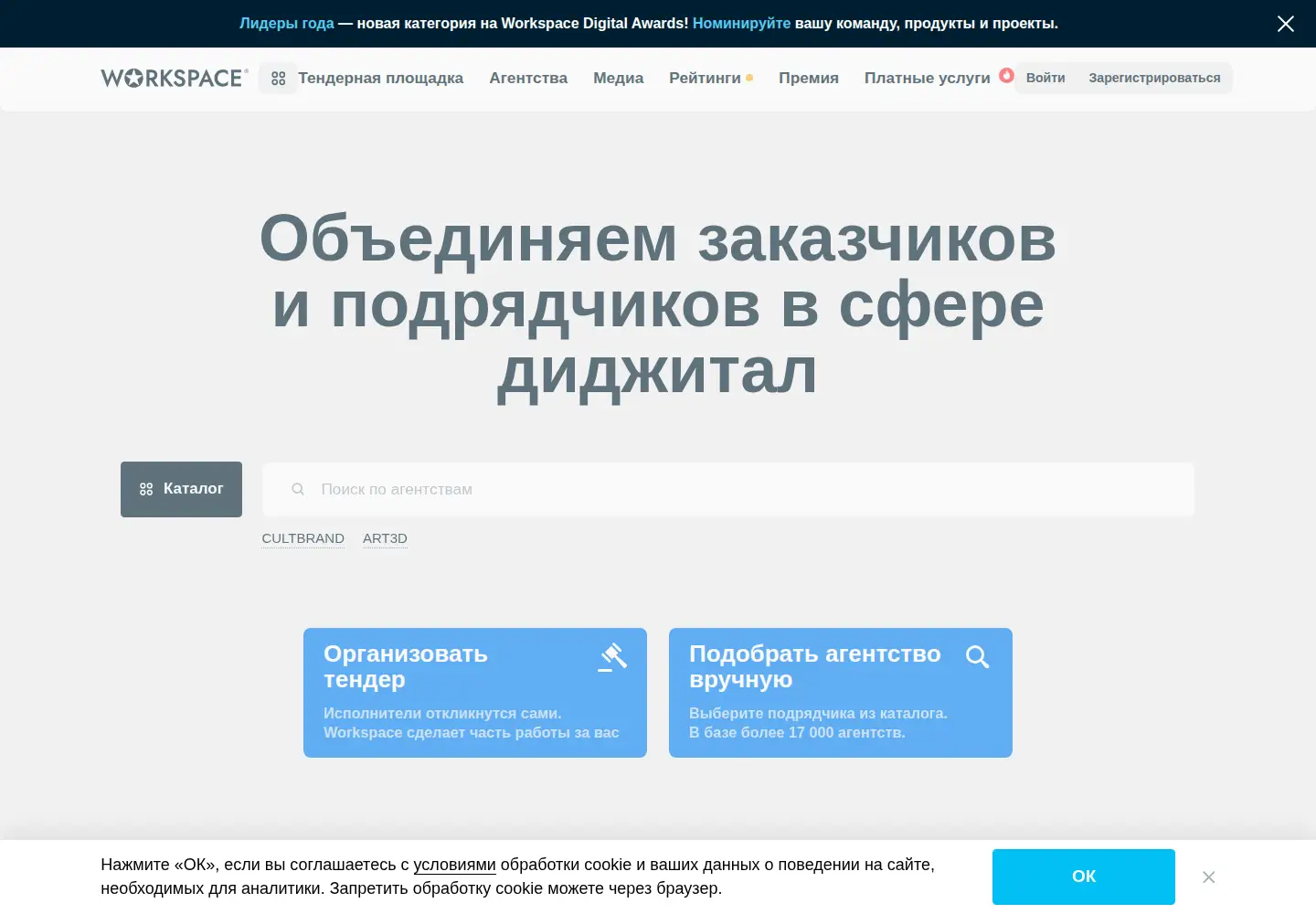The image size is (1316, 914).
Task: Close the top announcement banner
Action: tap(1285, 24)
